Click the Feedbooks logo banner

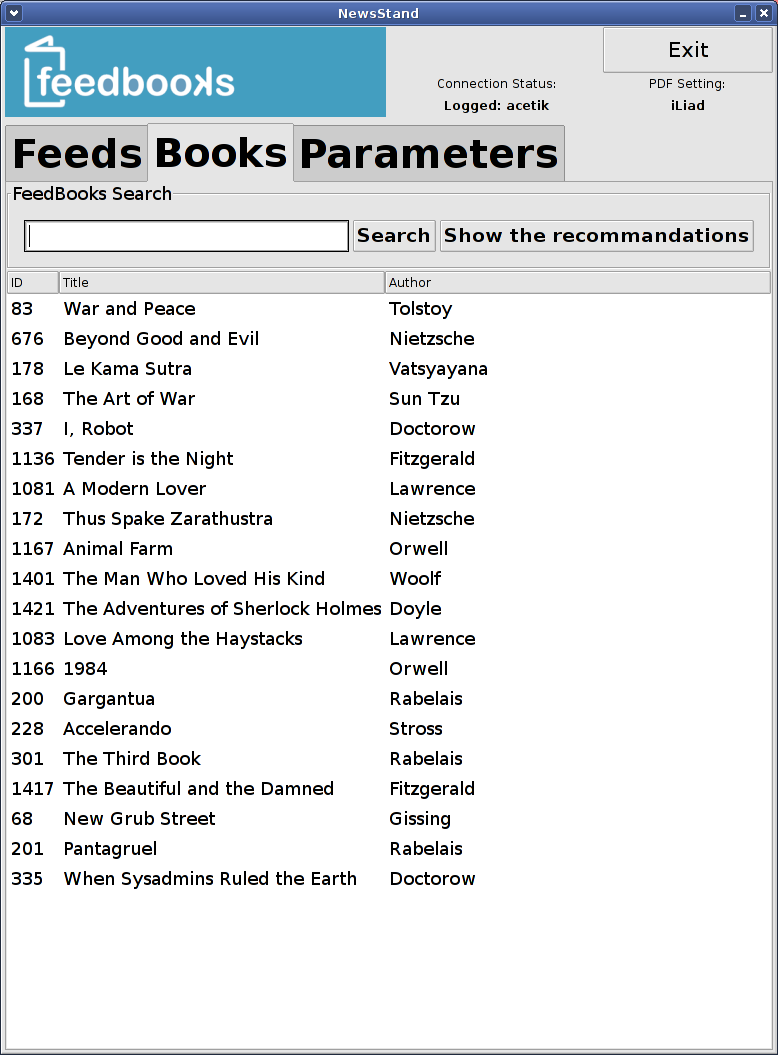pos(195,72)
